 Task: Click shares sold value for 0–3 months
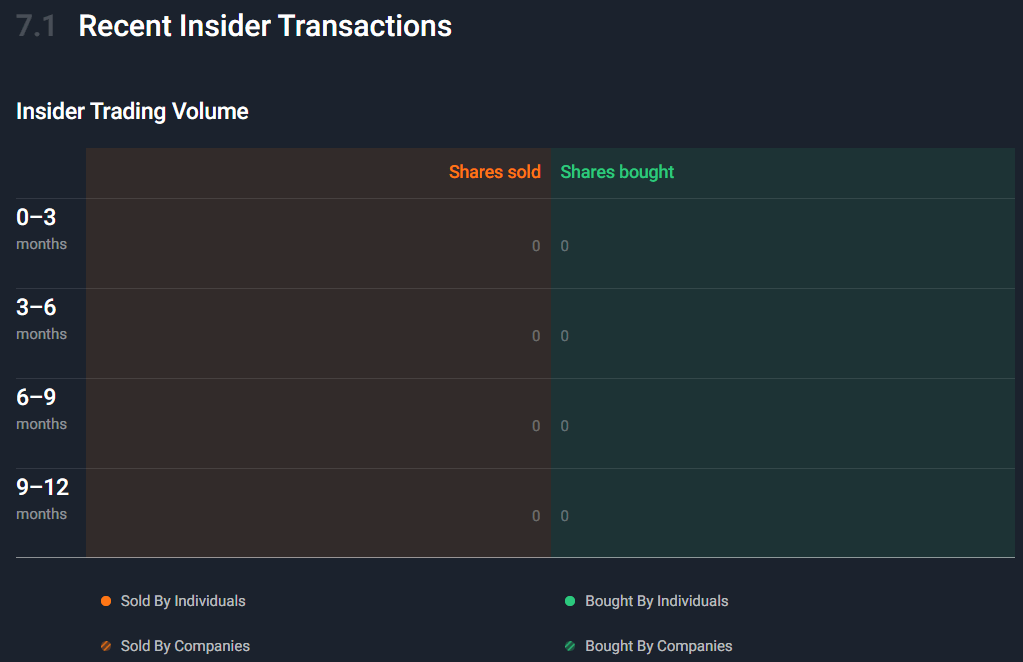point(536,247)
